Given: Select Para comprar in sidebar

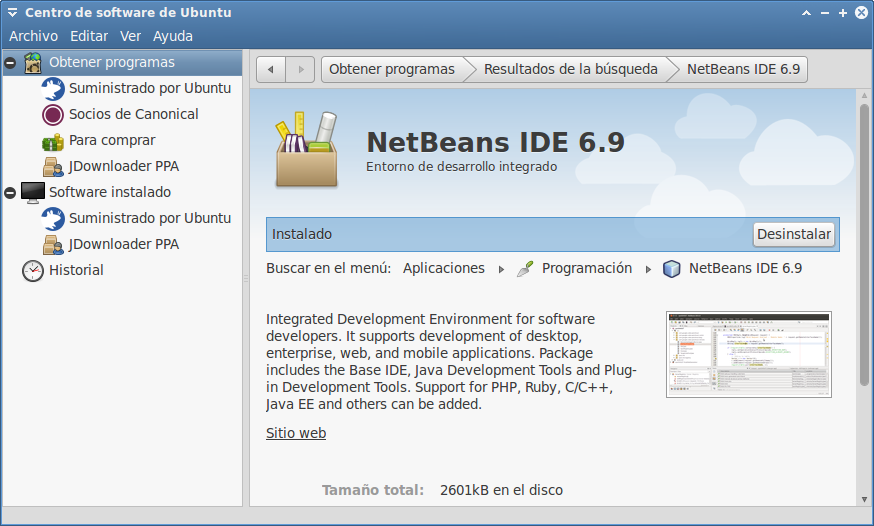Looking at the screenshot, I should (x=112, y=140).
